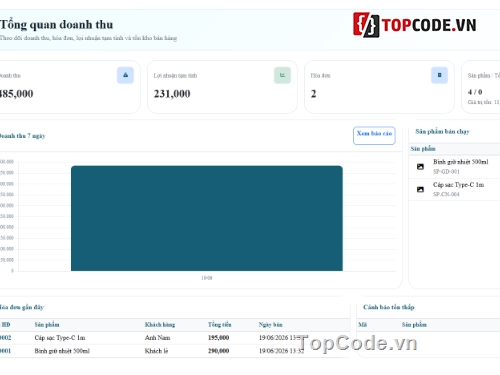500x375 pixels.
Task: Click the TopCode.vn logo
Action: (x=415, y=25)
